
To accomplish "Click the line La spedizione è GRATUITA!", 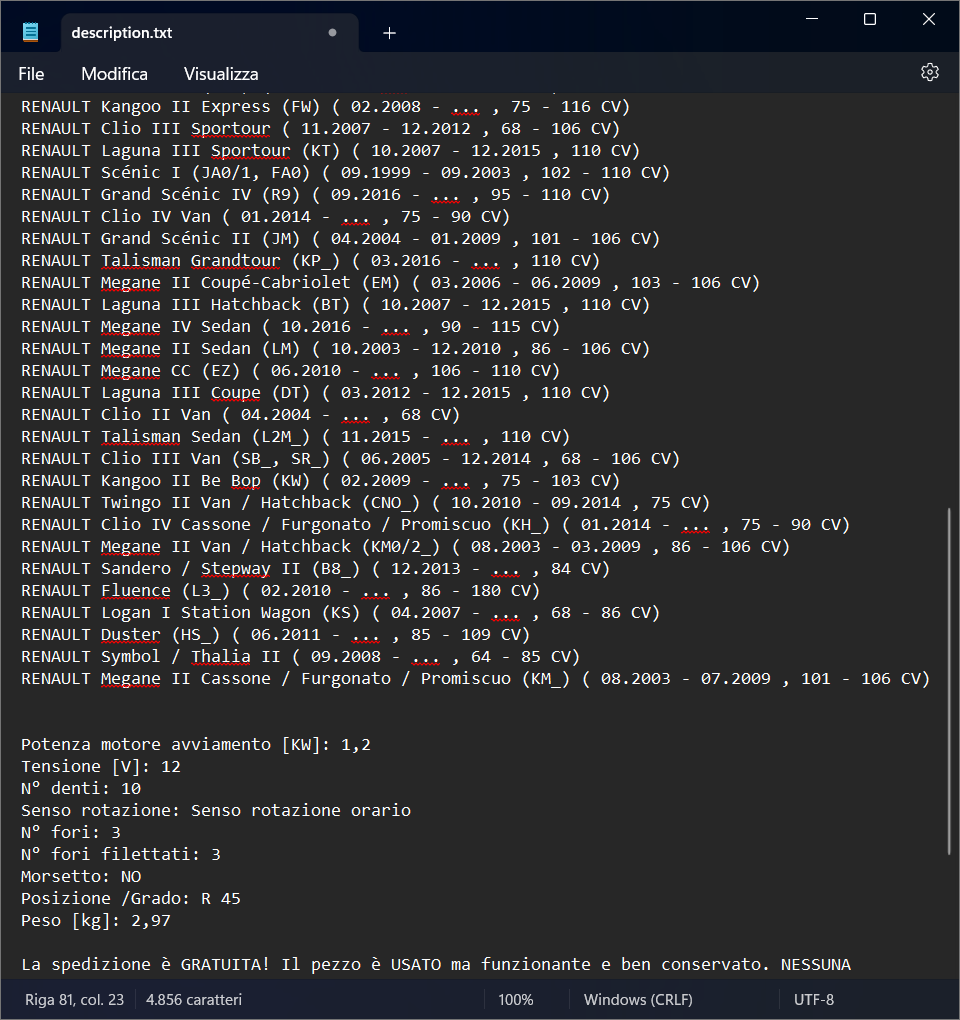I will click(436, 965).
